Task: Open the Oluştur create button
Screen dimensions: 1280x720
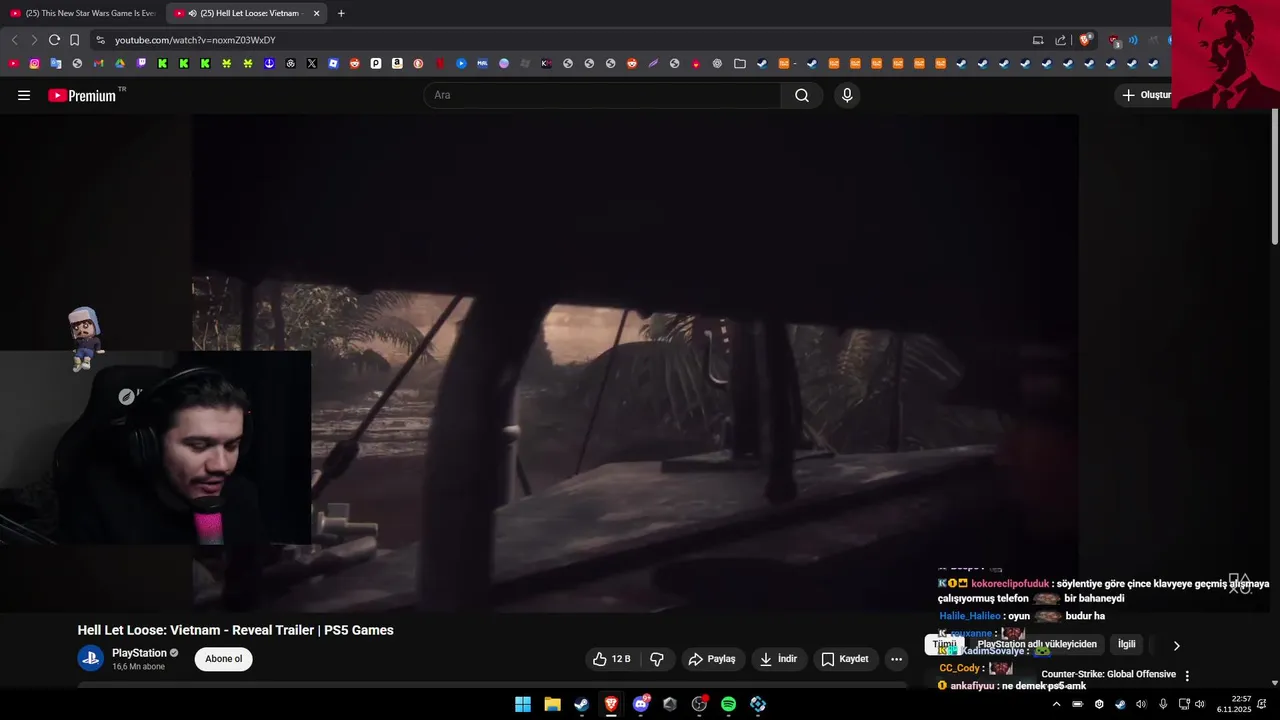Action: 1145,95
